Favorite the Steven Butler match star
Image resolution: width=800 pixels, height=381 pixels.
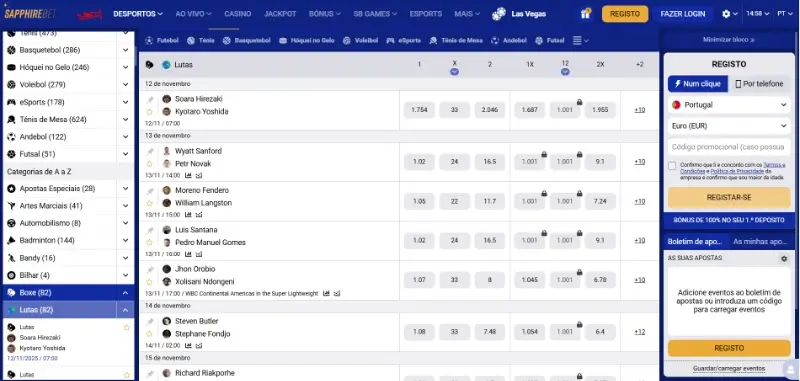[149, 334]
